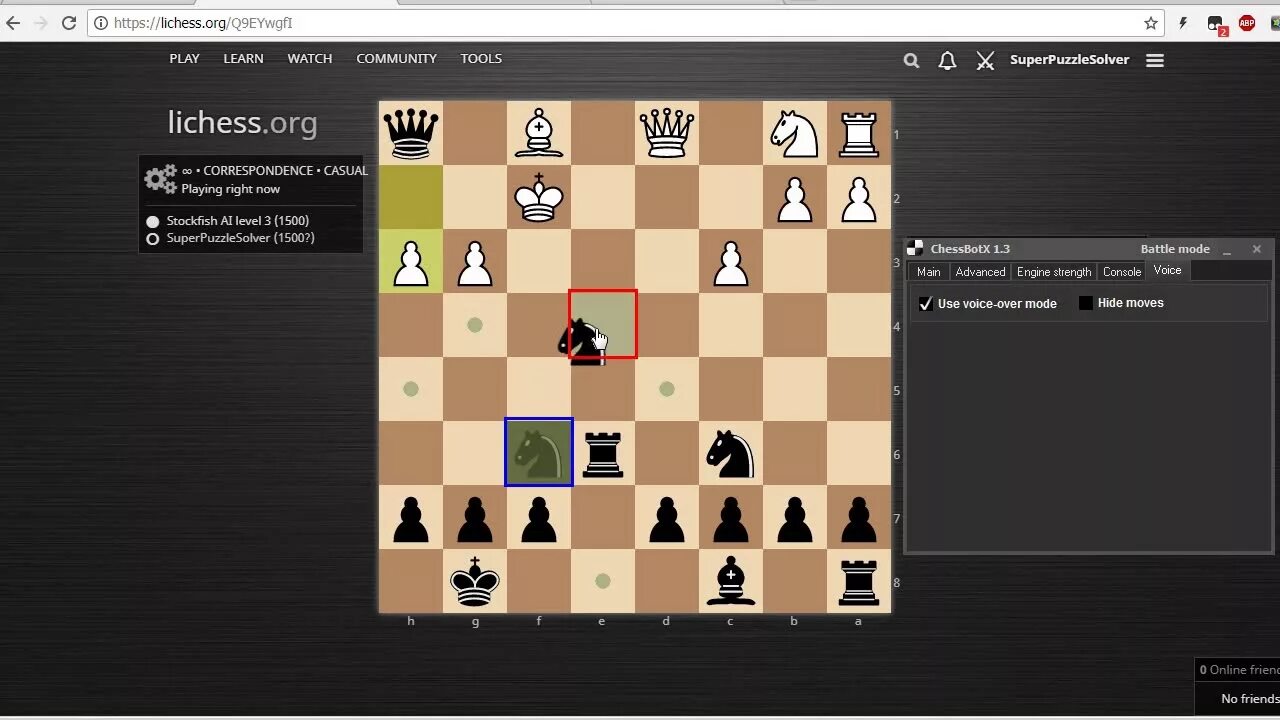Reload the page with the refresh icon
Image resolution: width=1280 pixels, height=720 pixels.
click(68, 22)
